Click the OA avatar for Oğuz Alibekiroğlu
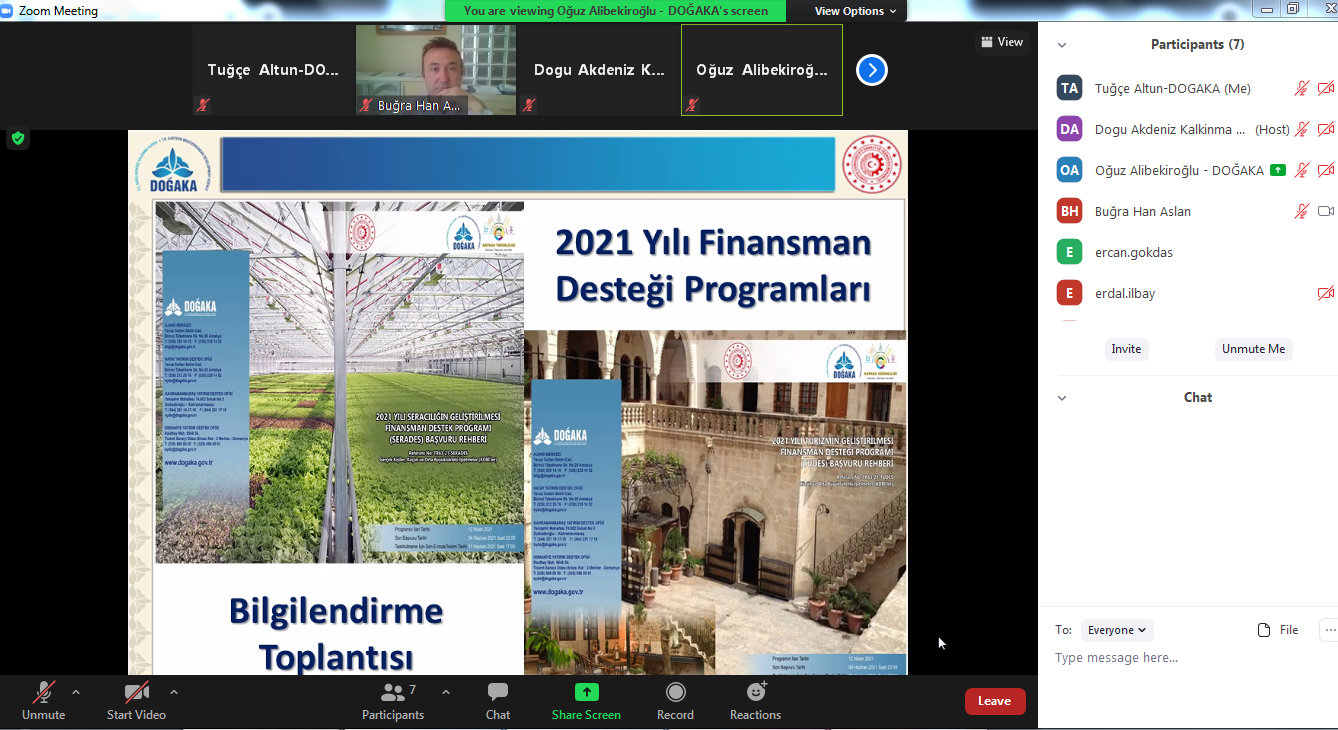1338x730 pixels. point(1069,170)
